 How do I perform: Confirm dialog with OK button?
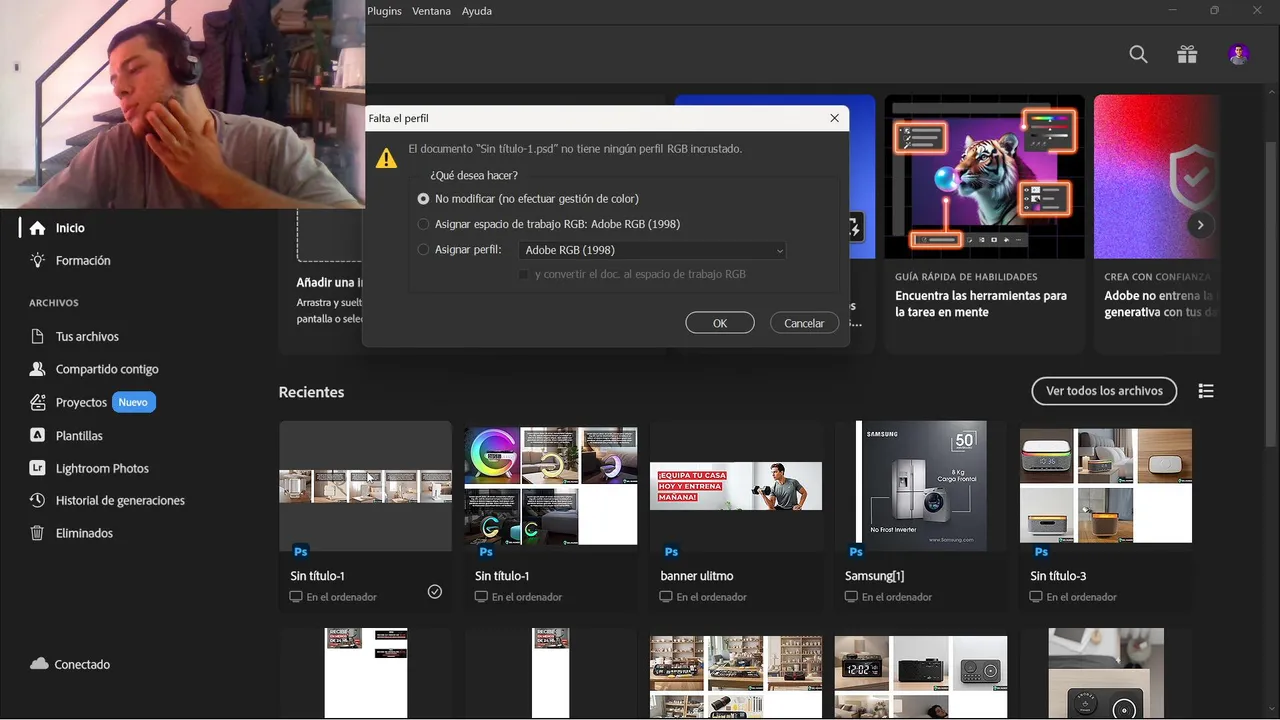[720, 323]
